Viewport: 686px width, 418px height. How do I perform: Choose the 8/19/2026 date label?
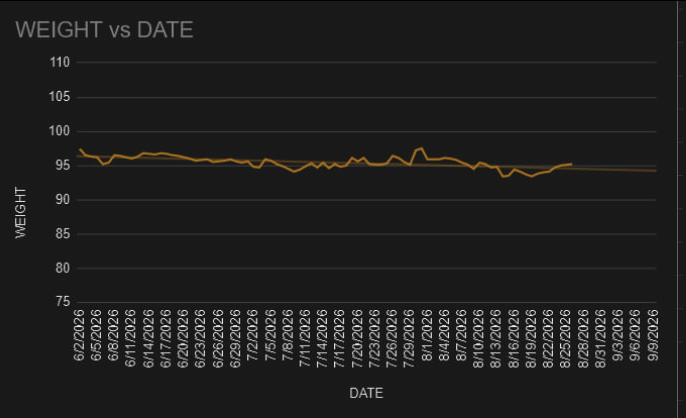coord(531,338)
